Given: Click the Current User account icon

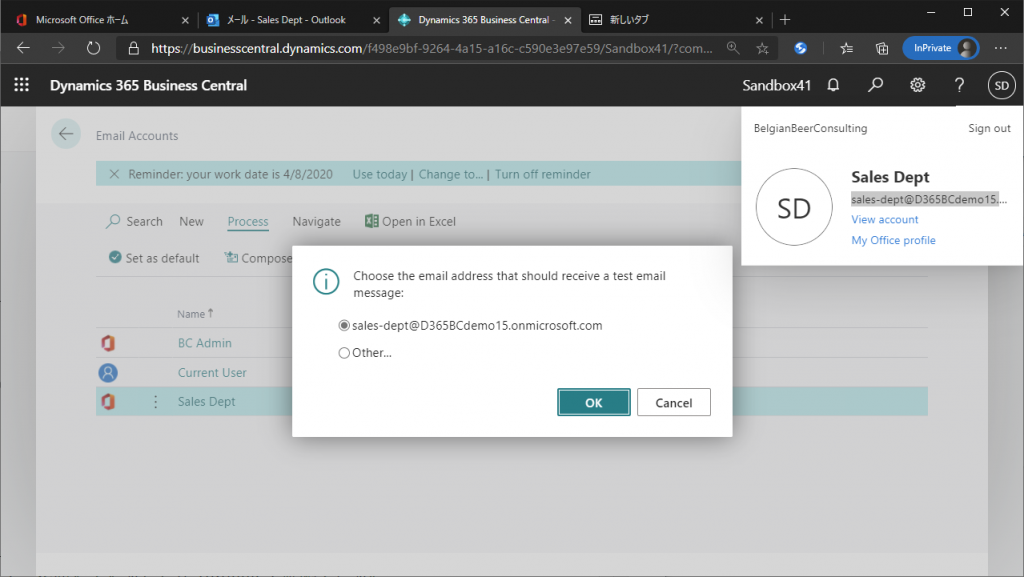Looking at the screenshot, I should pyautogui.click(x=108, y=373).
